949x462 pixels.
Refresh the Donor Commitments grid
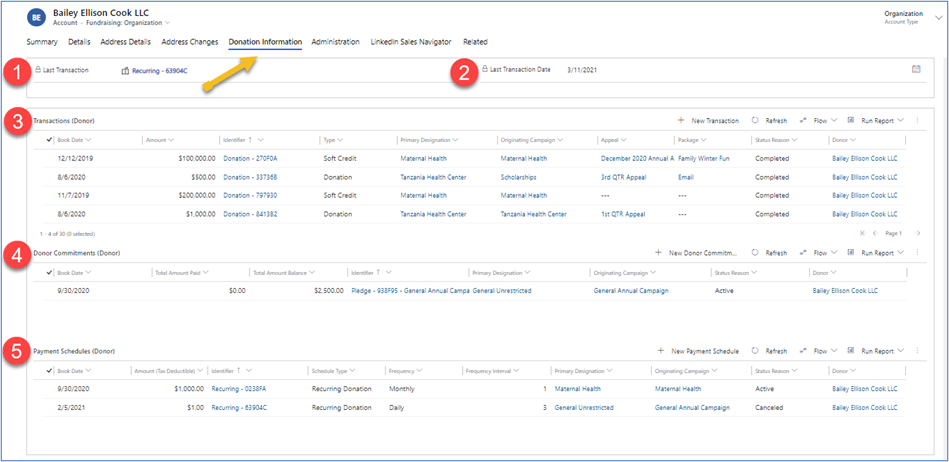coord(755,253)
